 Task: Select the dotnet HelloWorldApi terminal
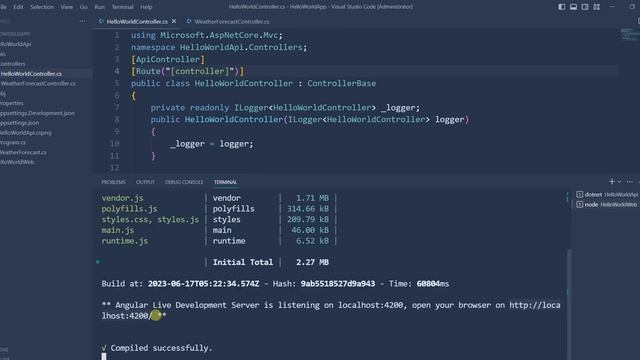[607, 195]
